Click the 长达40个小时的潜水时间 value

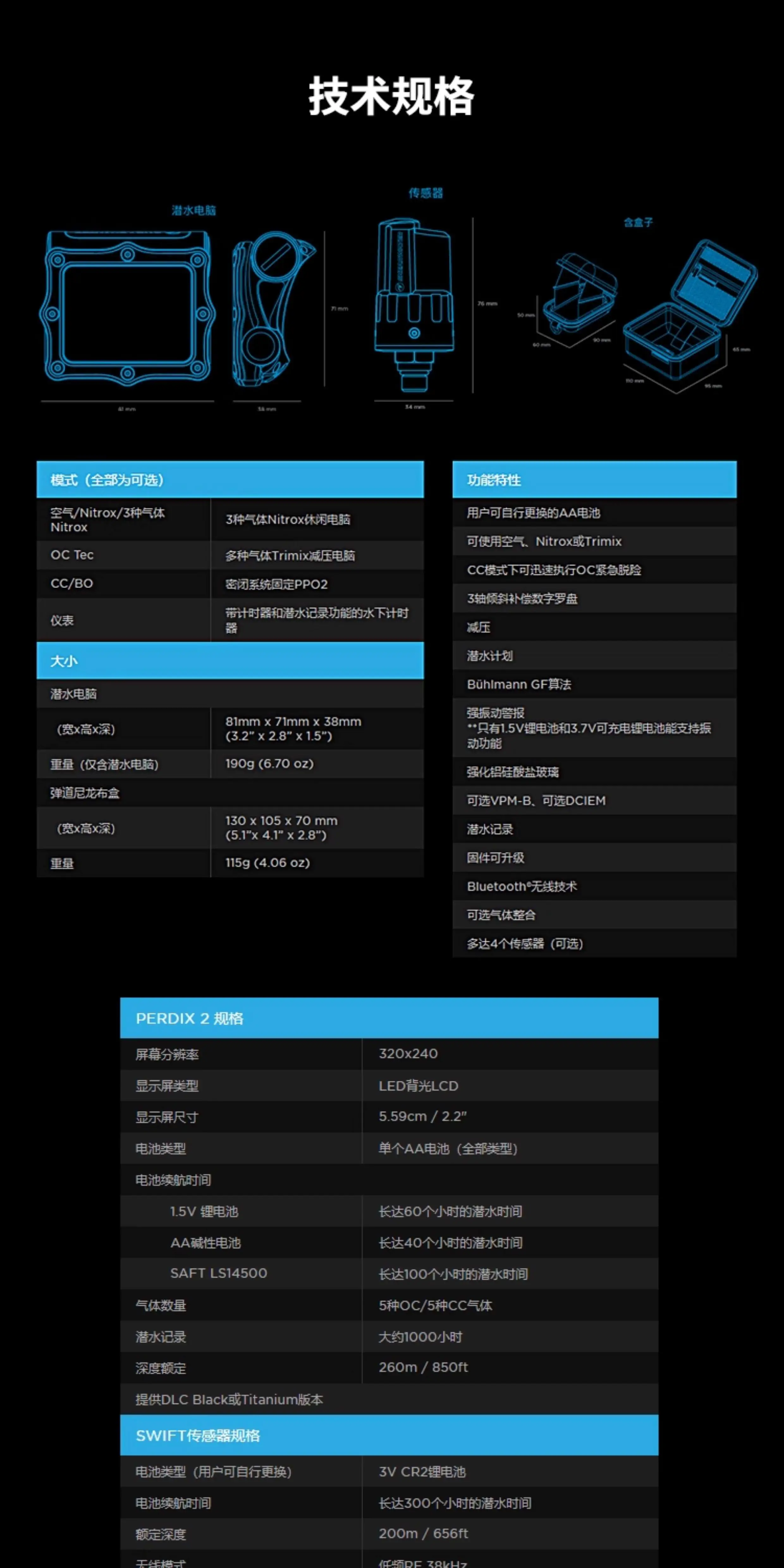point(450,1243)
